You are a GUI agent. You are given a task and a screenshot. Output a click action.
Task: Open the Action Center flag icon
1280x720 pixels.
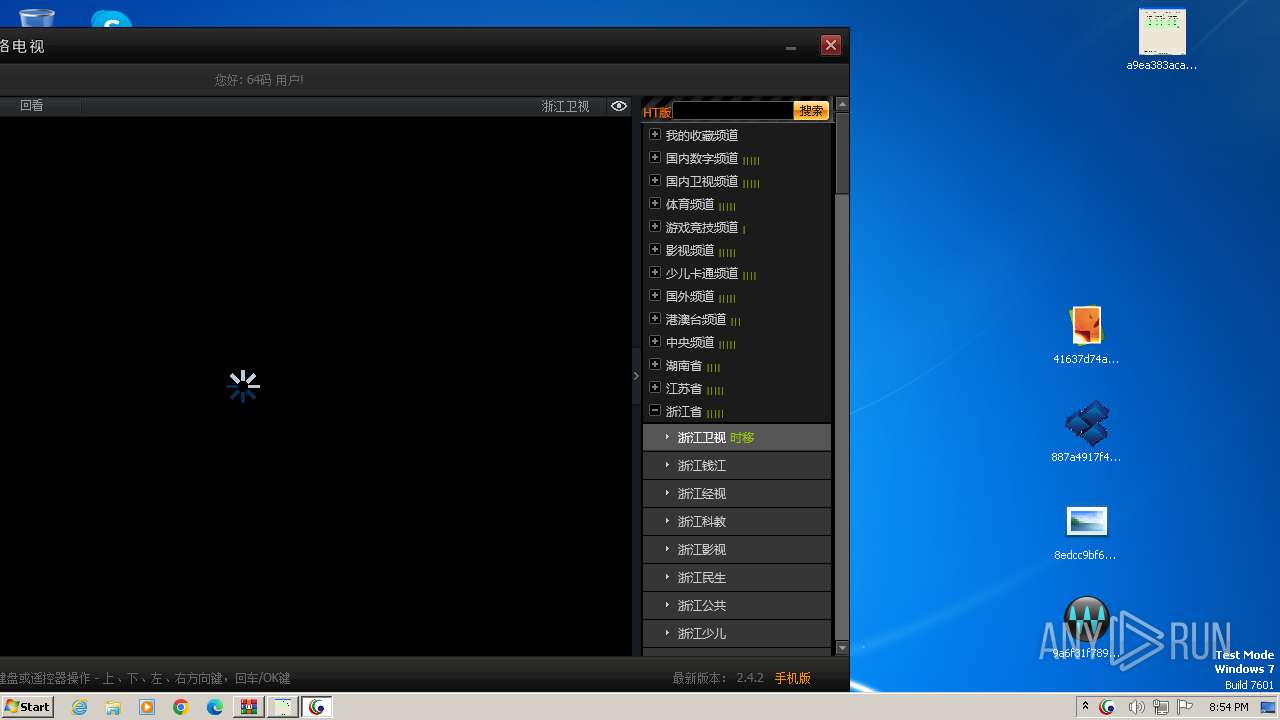(1185, 707)
